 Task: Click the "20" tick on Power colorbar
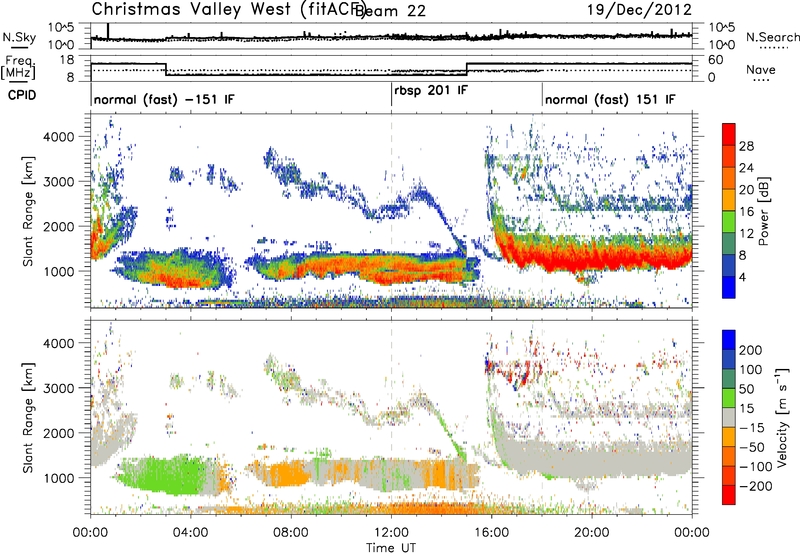[746, 190]
